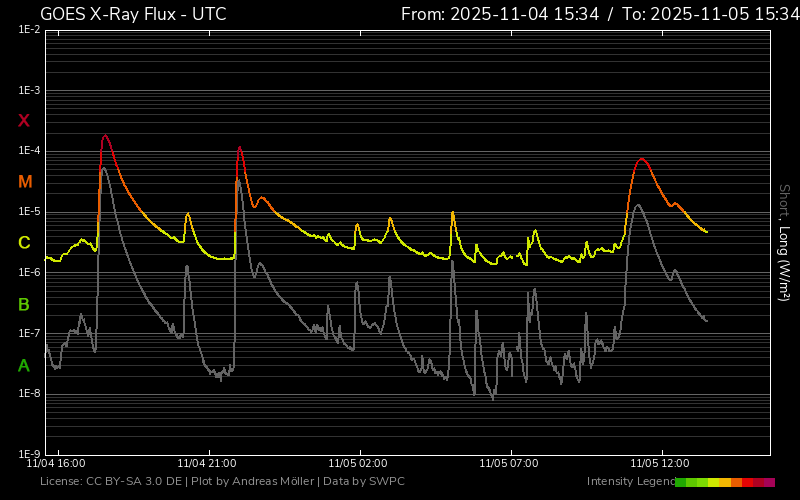Click the Intensity Legend color bar
Image resolution: width=800 pixels, height=500 pixels.
point(724,482)
